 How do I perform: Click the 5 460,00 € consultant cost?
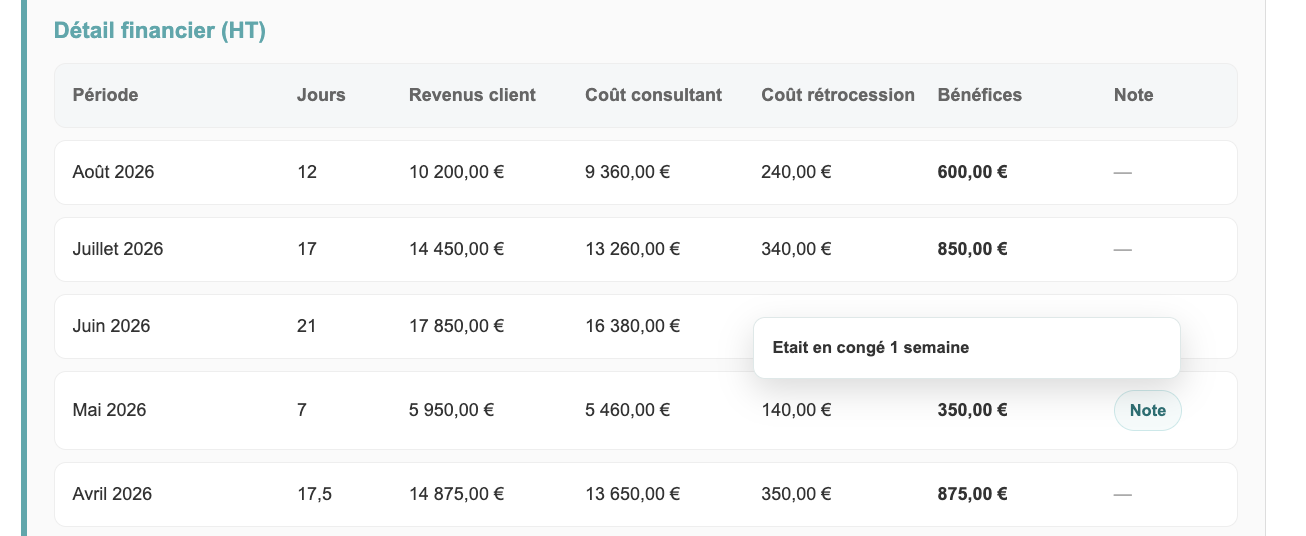click(627, 410)
